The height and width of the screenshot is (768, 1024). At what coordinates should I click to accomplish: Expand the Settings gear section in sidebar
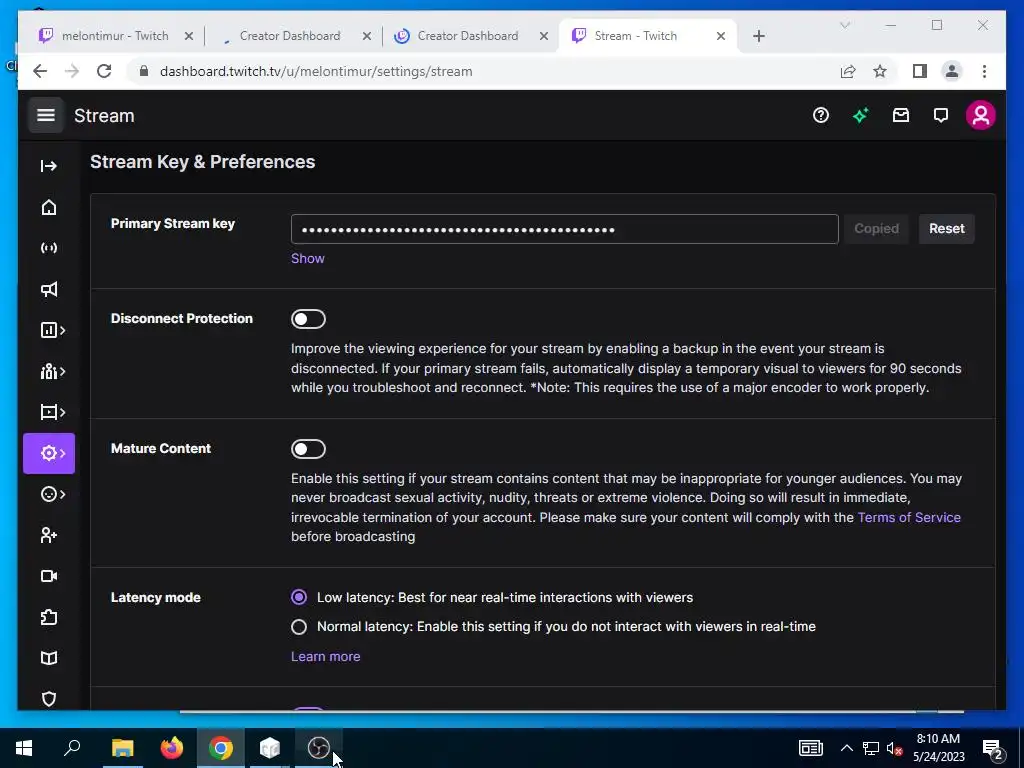[49, 453]
